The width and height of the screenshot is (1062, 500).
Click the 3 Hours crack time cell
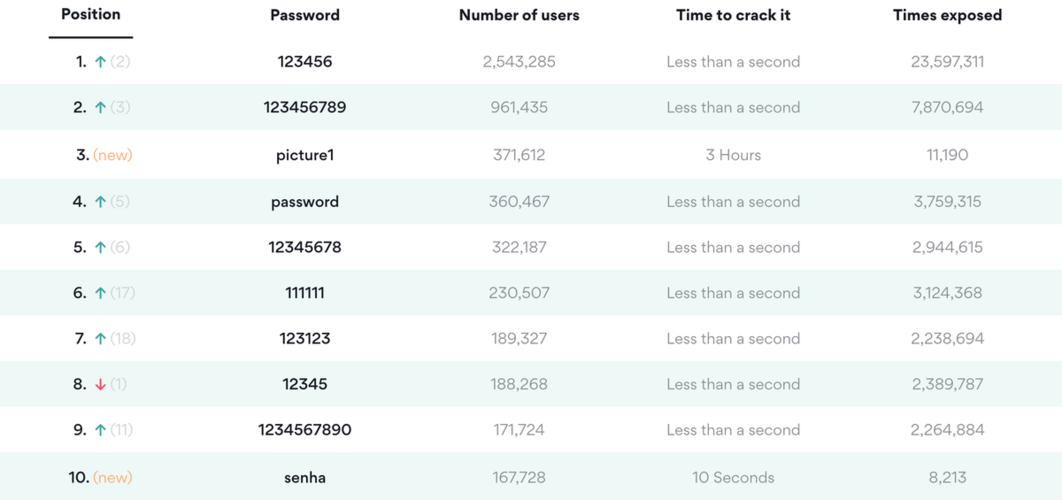tap(733, 155)
